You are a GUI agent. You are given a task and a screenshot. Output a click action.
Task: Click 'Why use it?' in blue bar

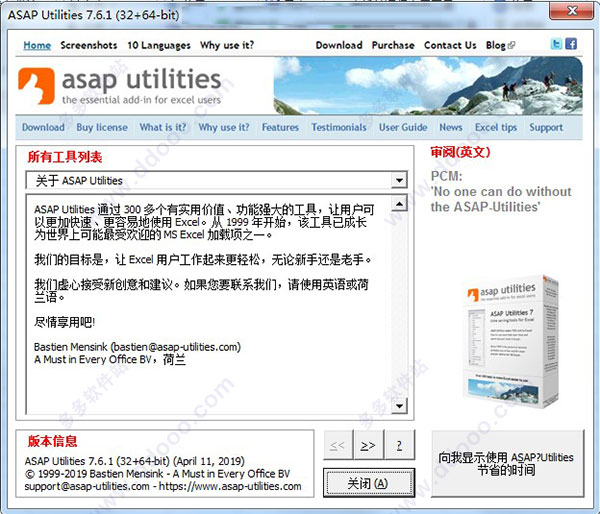[224, 127]
